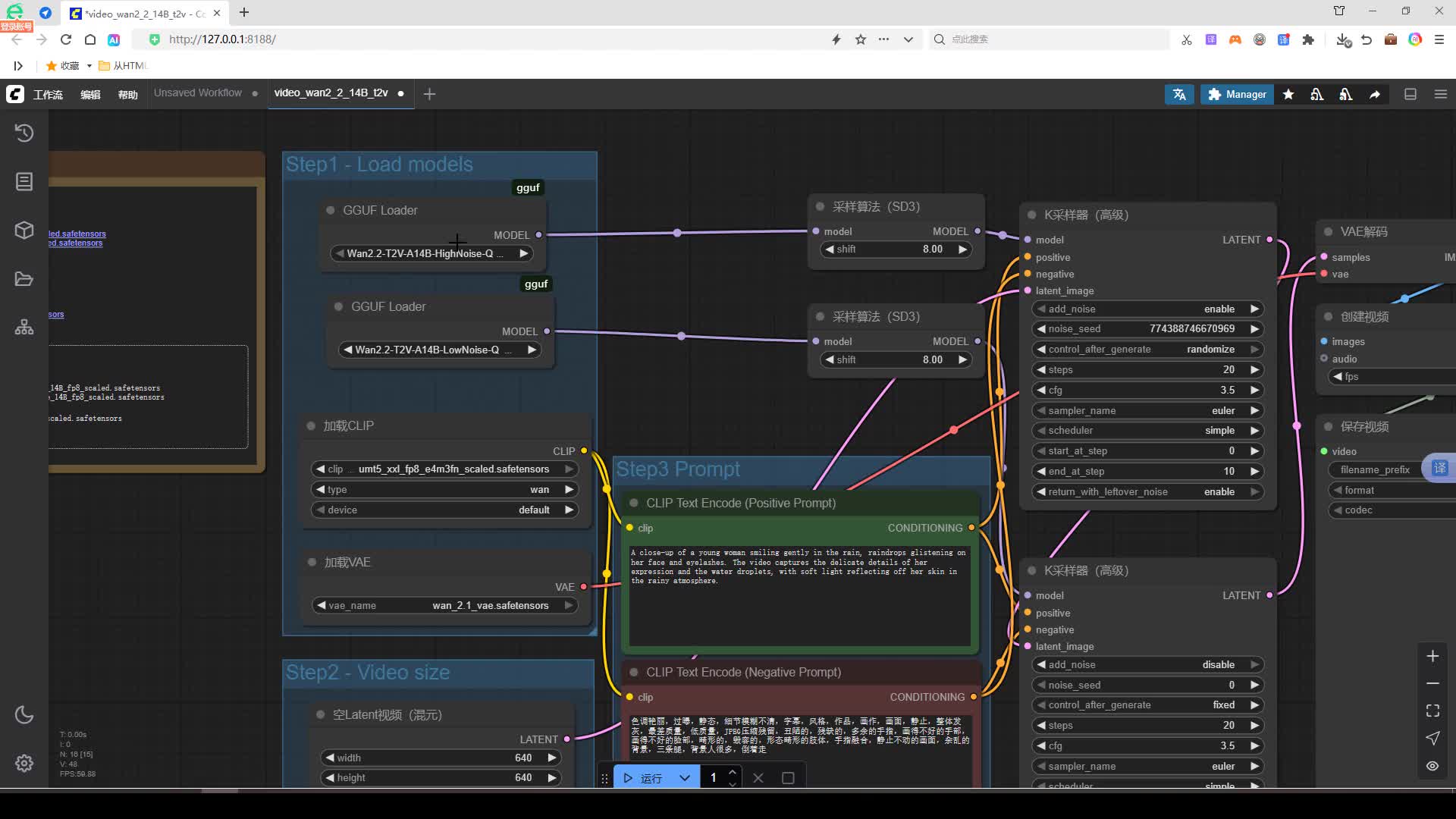Switch to Unsaved Workflow tab
Viewport: 1456px width, 819px height.
(x=198, y=93)
